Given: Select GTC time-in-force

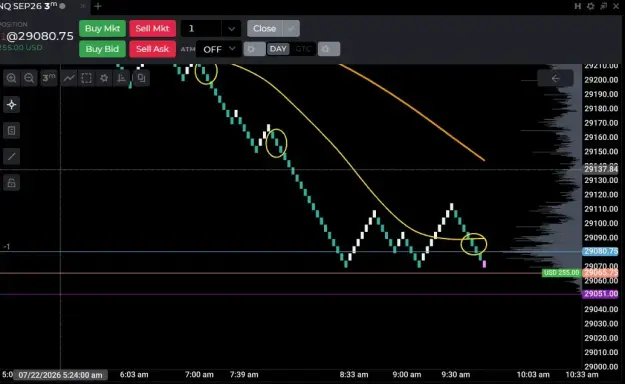Looking at the screenshot, I should [303, 49].
